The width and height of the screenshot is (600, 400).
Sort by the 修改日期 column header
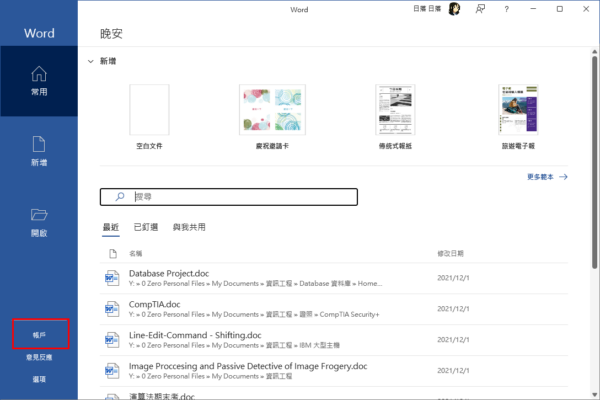[x=450, y=253]
